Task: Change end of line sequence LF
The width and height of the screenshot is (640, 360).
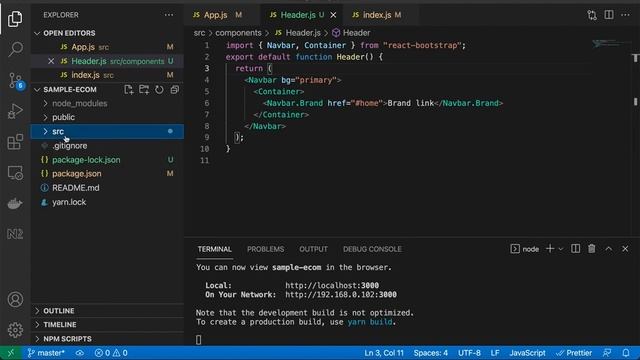Action: pyautogui.click(x=495, y=353)
